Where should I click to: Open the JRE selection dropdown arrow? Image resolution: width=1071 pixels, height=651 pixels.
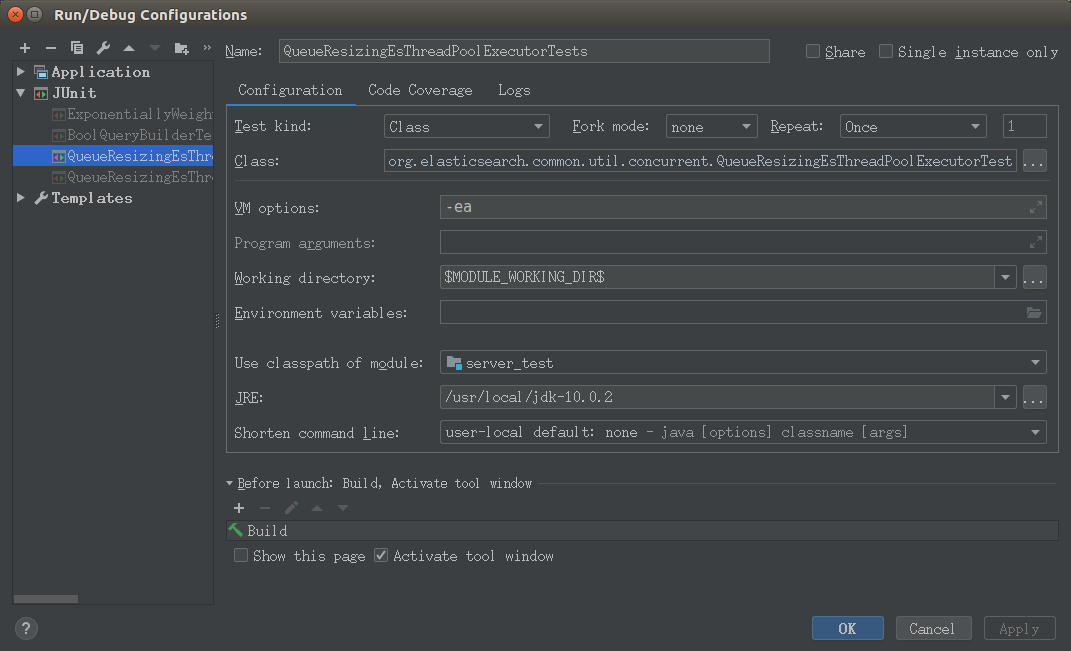tap(1005, 397)
